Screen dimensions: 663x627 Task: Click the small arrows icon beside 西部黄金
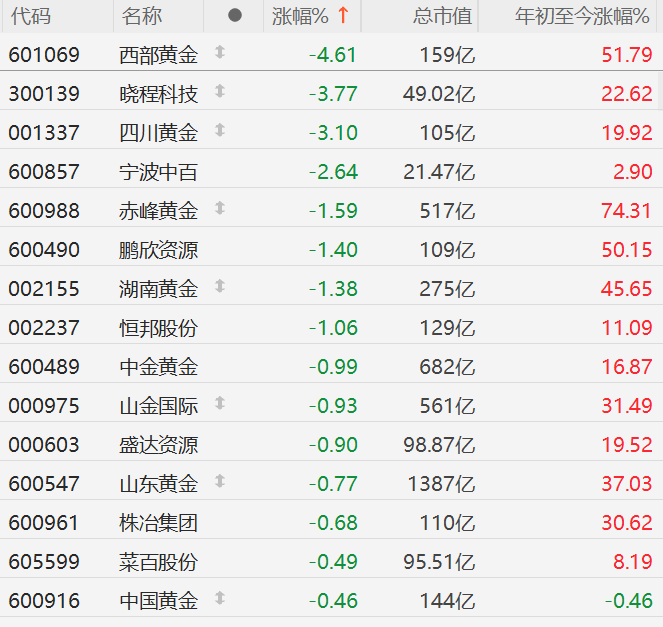(x=219, y=52)
